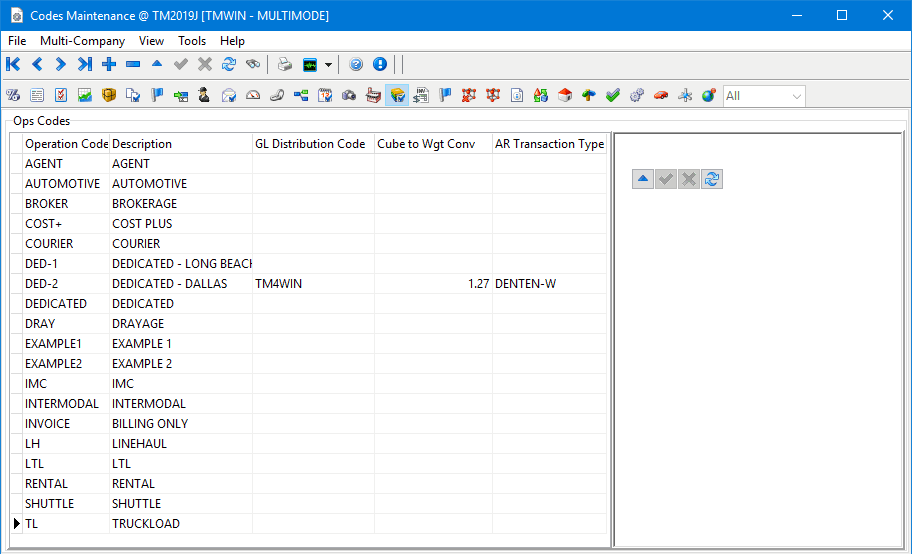This screenshot has width=912, height=554.
Task: Click the refresh button in right panel
Action: click(712, 179)
